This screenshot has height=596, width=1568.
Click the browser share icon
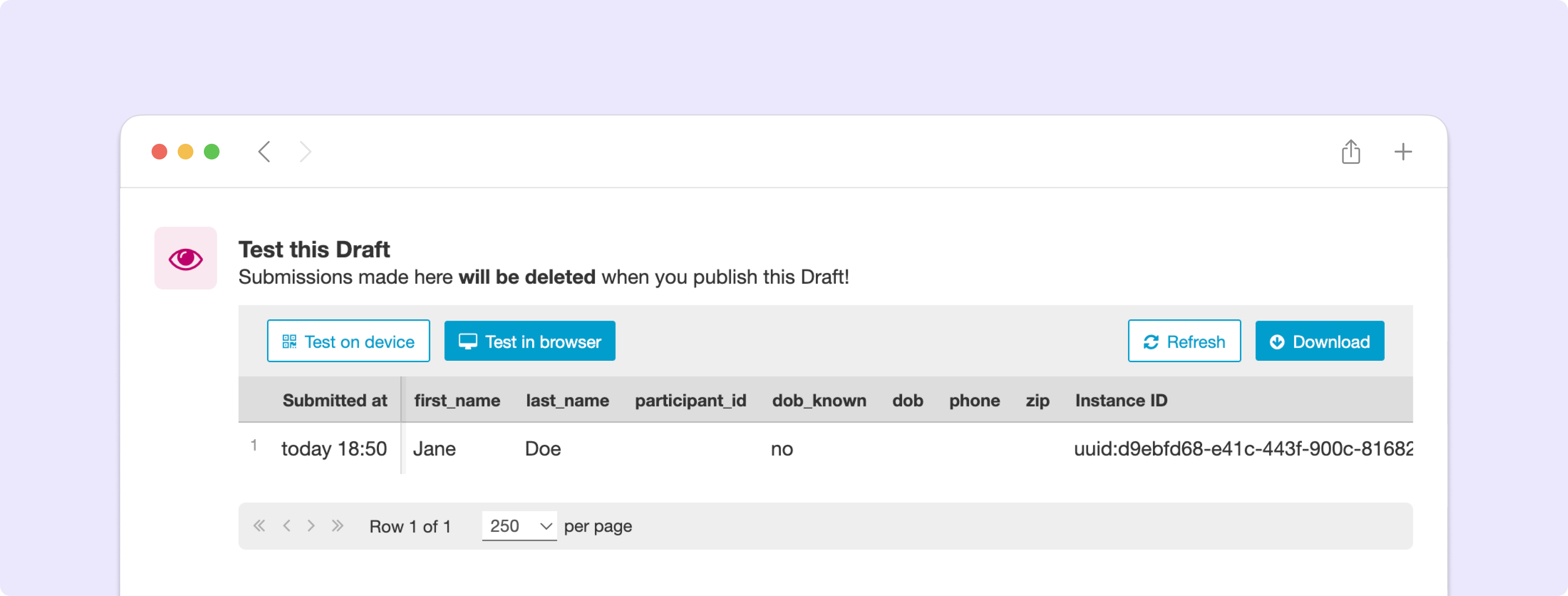[x=1351, y=152]
